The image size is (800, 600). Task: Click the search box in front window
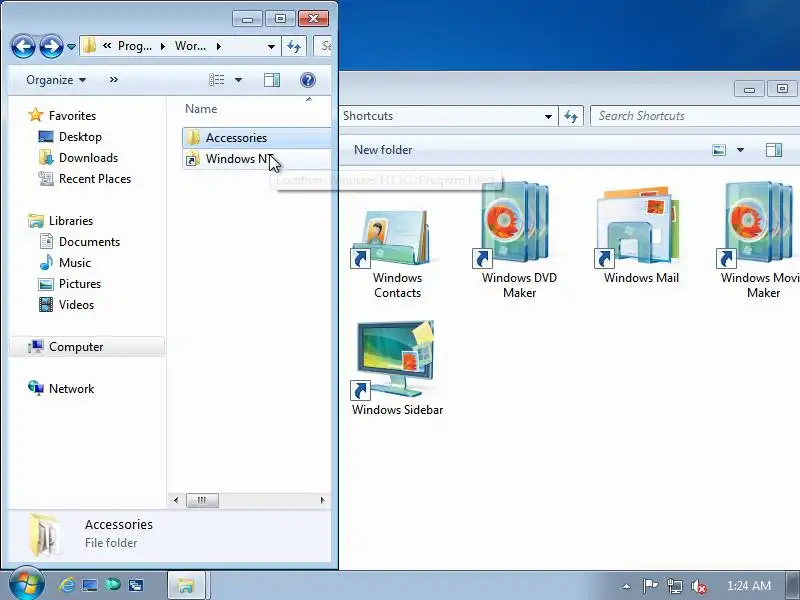pos(322,46)
